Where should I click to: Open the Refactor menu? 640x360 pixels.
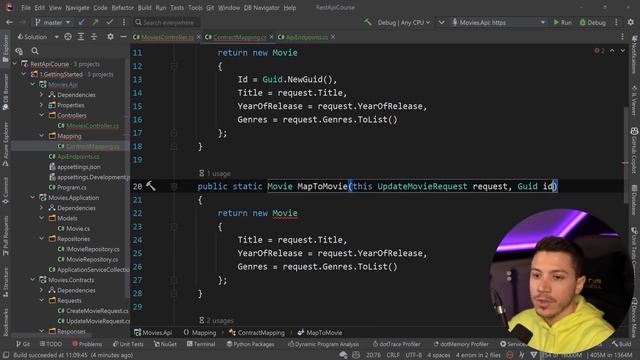coord(122,8)
